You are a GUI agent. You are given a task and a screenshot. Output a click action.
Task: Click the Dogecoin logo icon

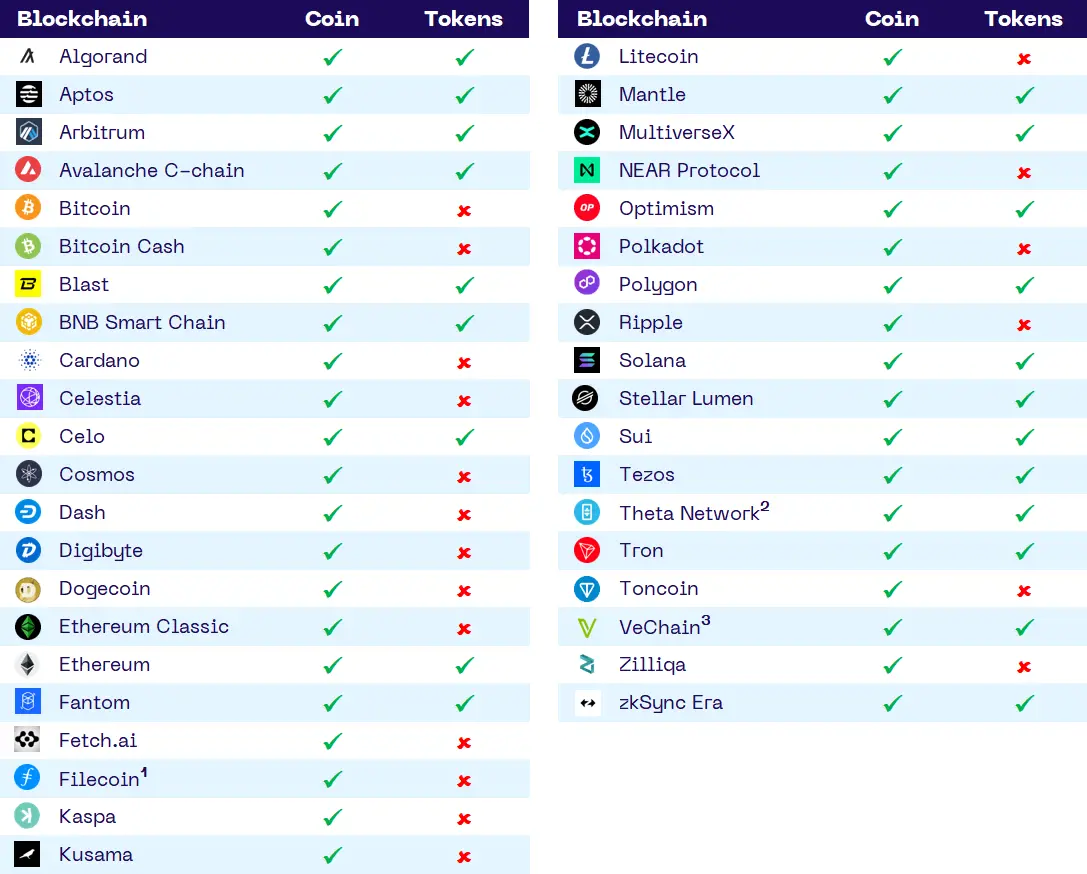[28, 589]
